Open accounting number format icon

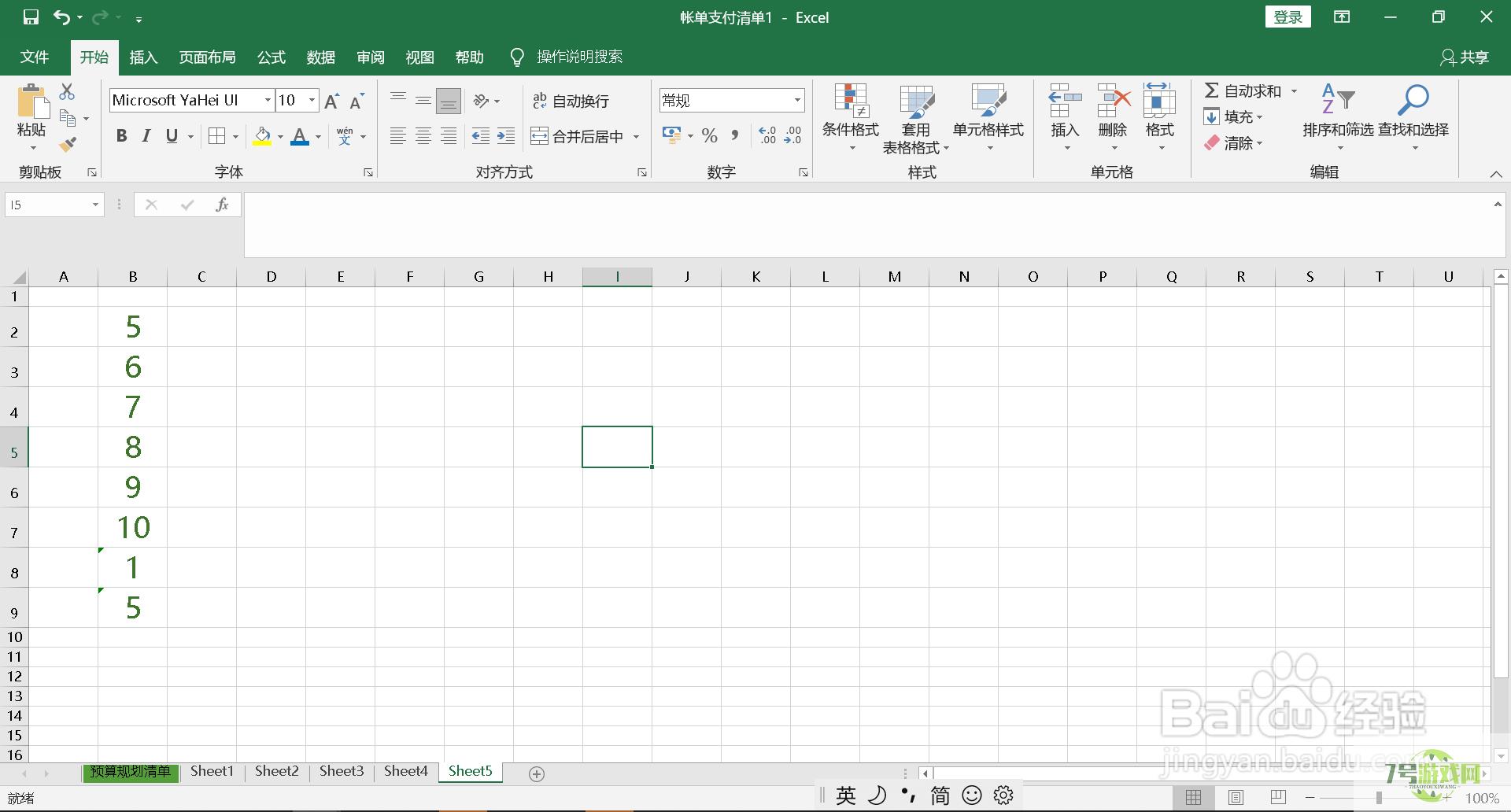pyautogui.click(x=671, y=136)
